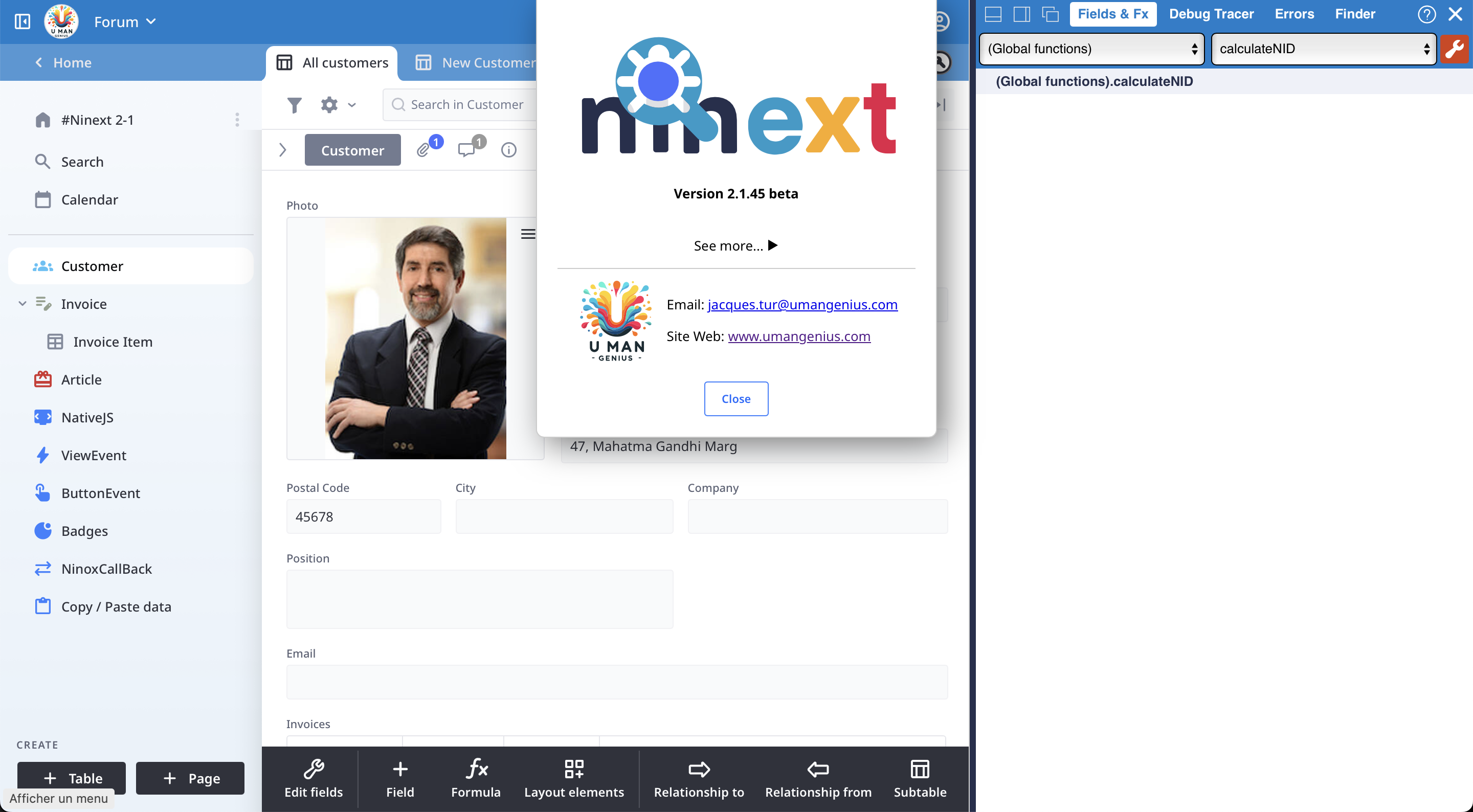
Task: Dock panel to bottom layout icon
Action: pos(993,14)
